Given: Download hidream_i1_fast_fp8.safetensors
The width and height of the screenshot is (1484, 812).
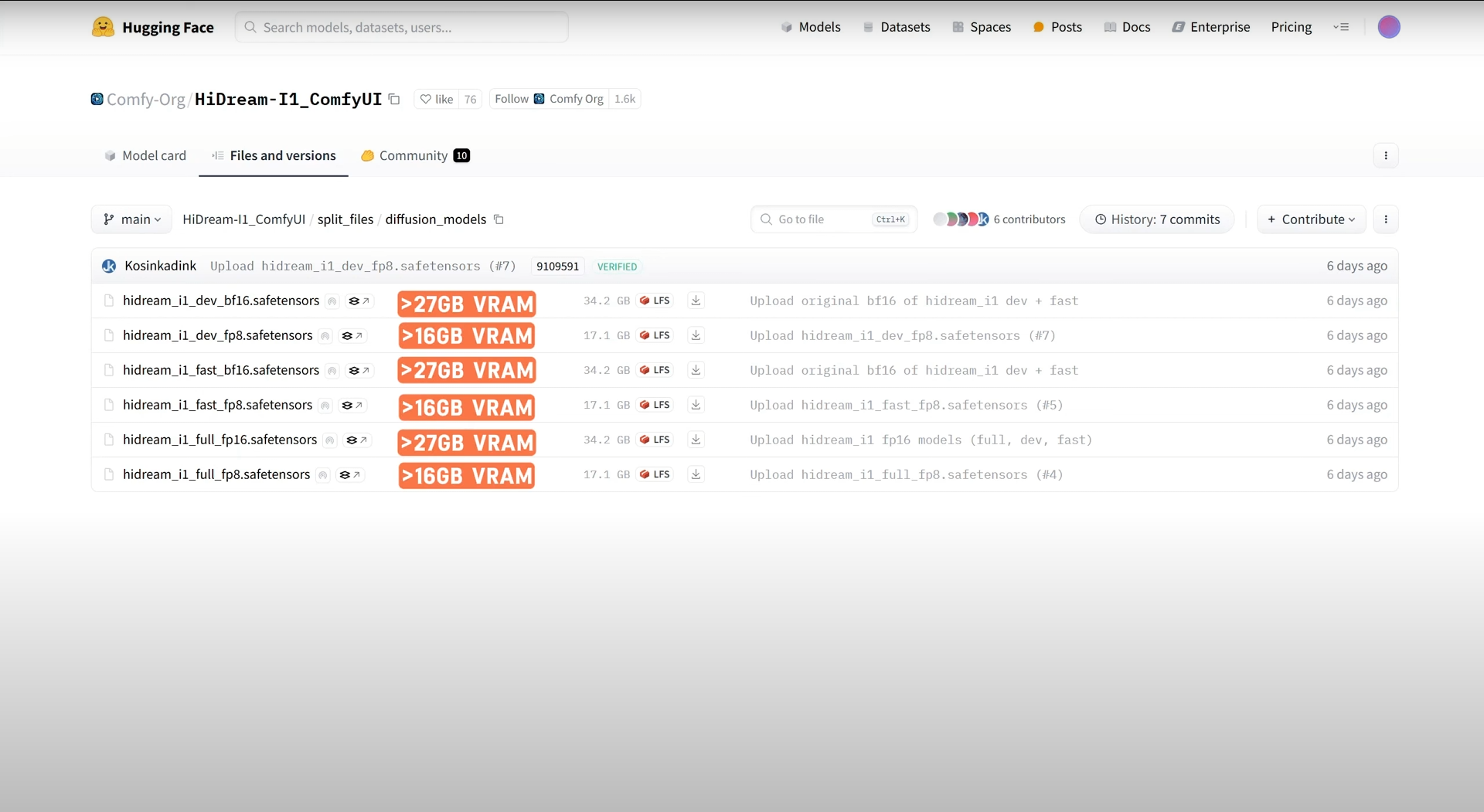Looking at the screenshot, I should (x=696, y=405).
